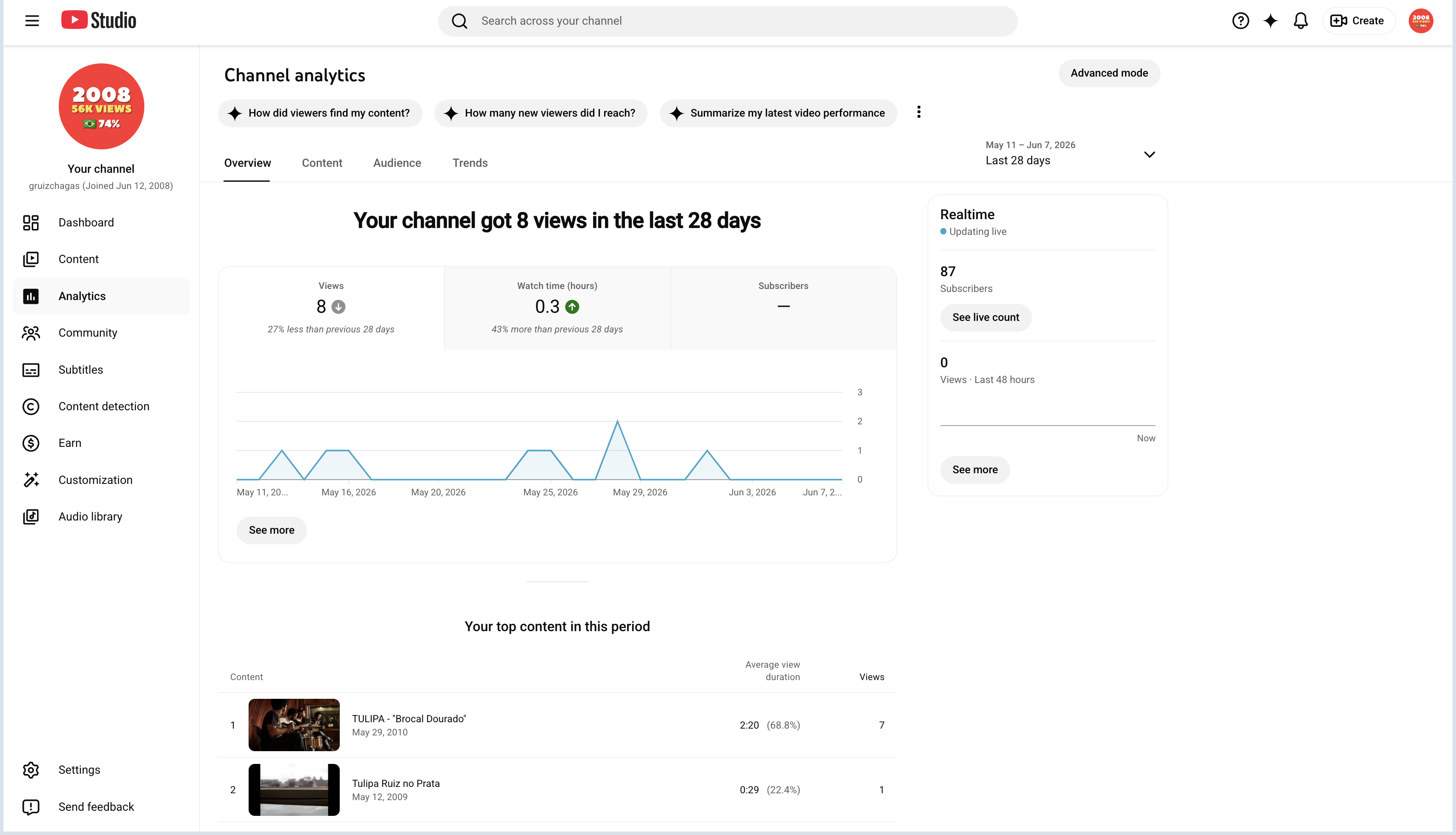This screenshot has height=835, width=1456.
Task: Open the Ask Studio sparkle icon in header
Action: click(x=1271, y=21)
